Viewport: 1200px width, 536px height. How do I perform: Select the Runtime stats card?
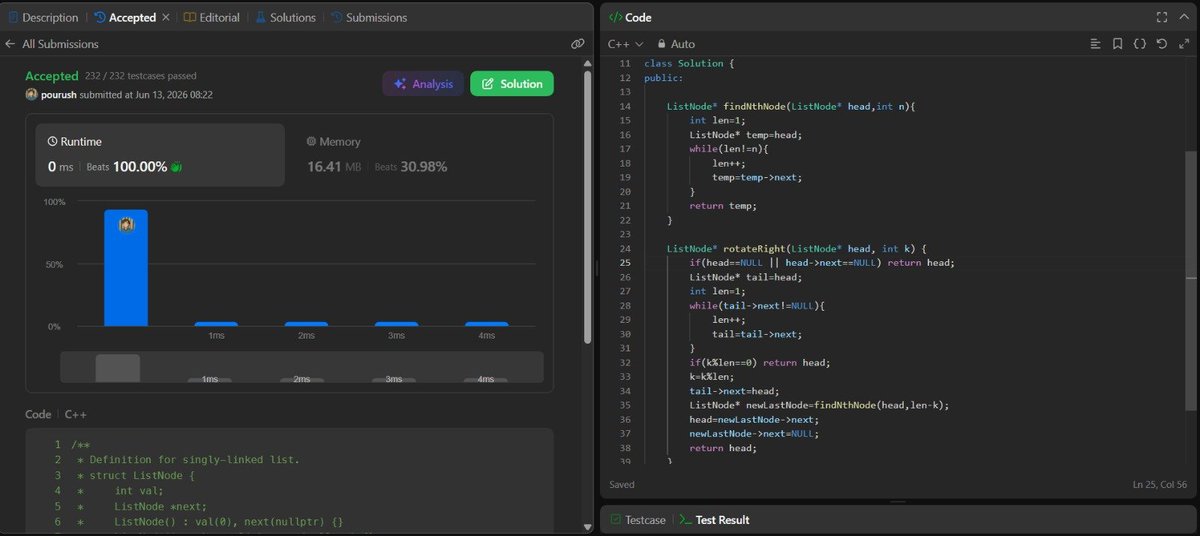click(x=160, y=155)
